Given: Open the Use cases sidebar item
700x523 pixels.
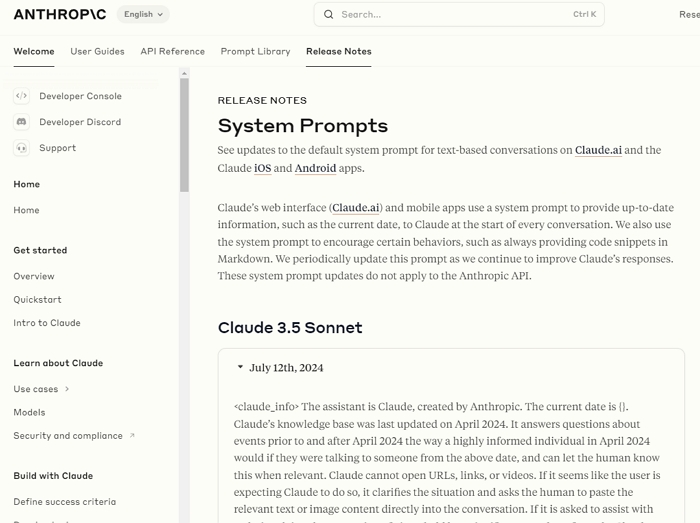Looking at the screenshot, I should (36, 389).
